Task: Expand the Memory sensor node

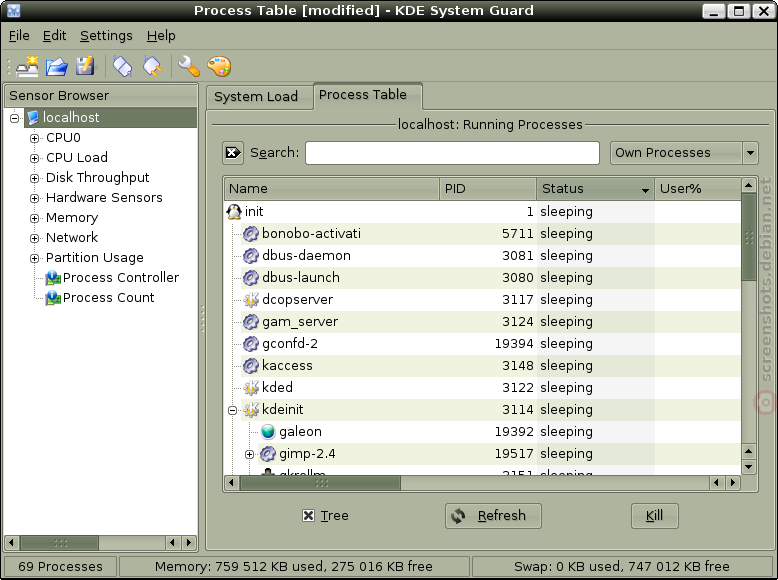Action: (34, 218)
